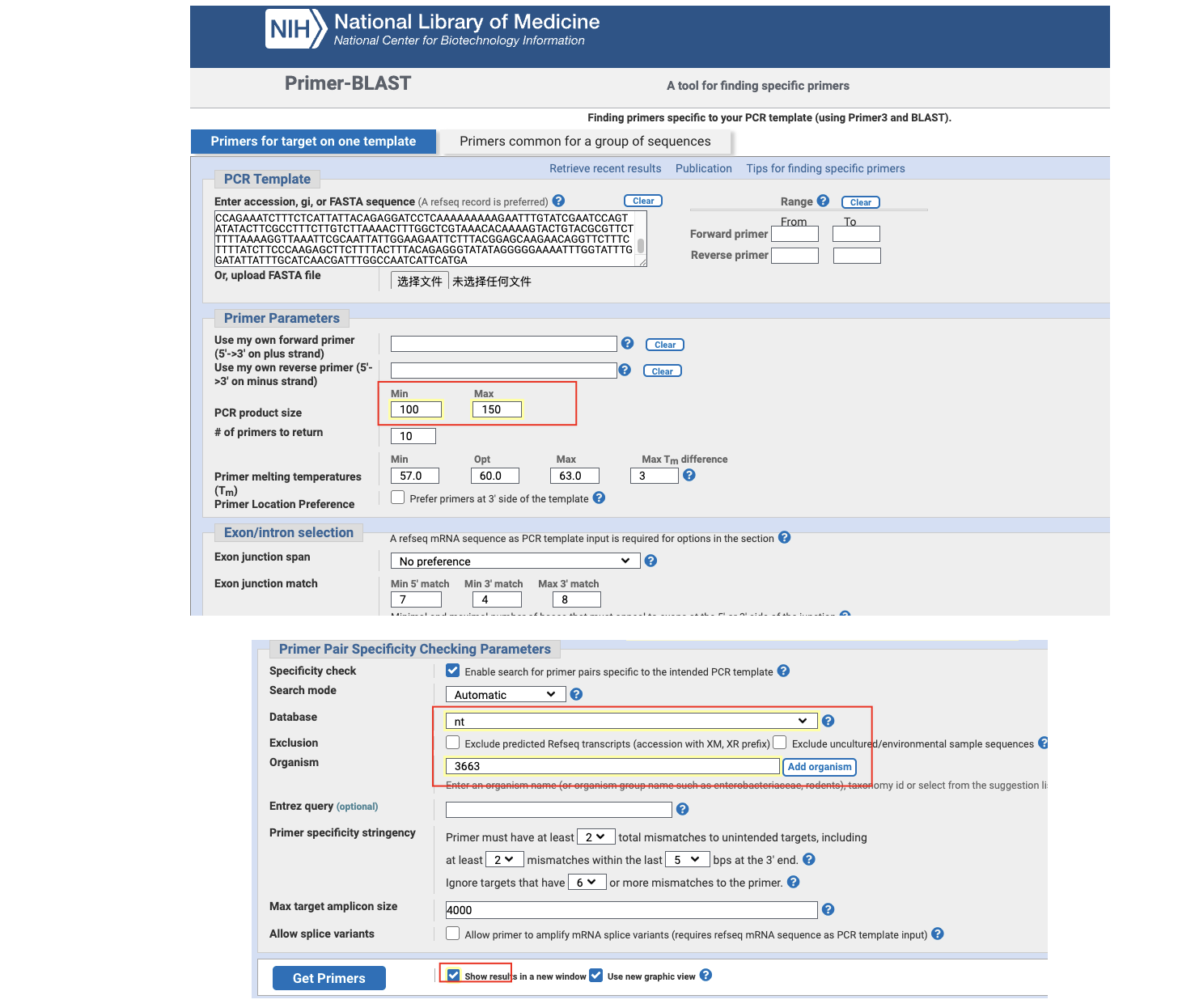Click the Organism field containing 3663
Viewport: 1178px width, 1008px height.
[x=612, y=766]
